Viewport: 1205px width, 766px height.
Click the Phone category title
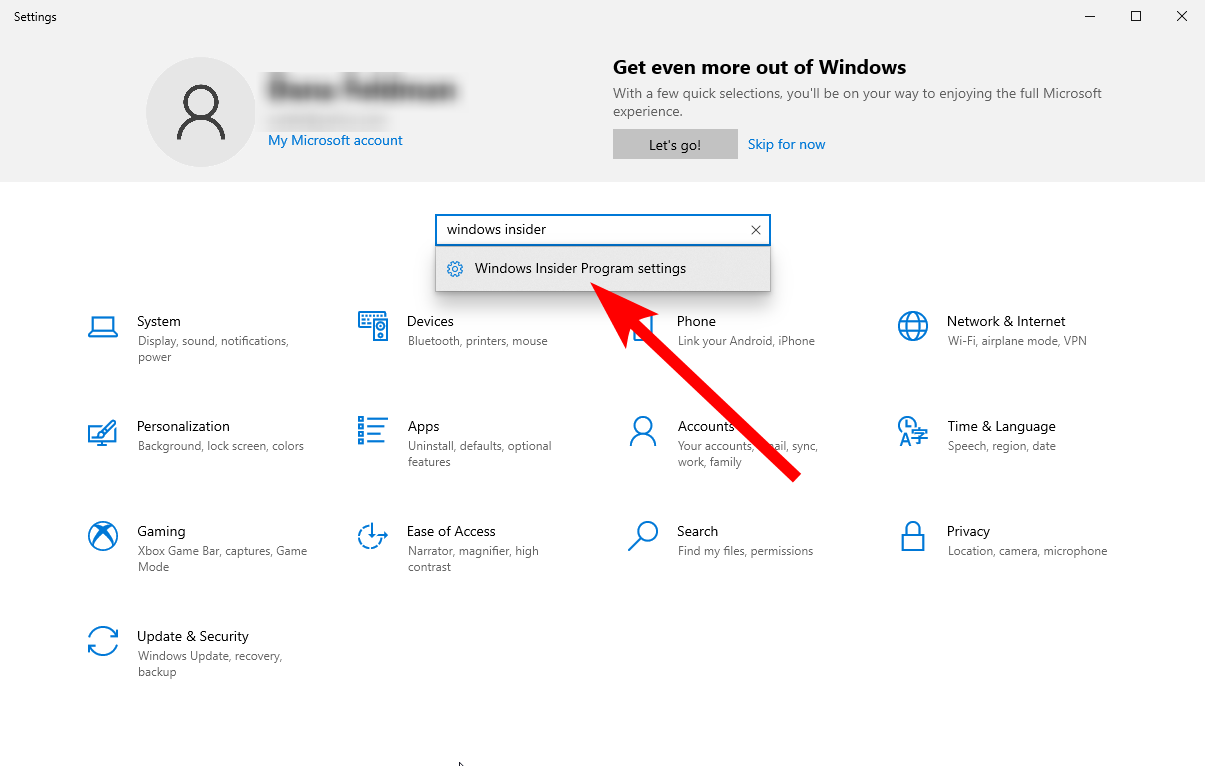coord(696,321)
